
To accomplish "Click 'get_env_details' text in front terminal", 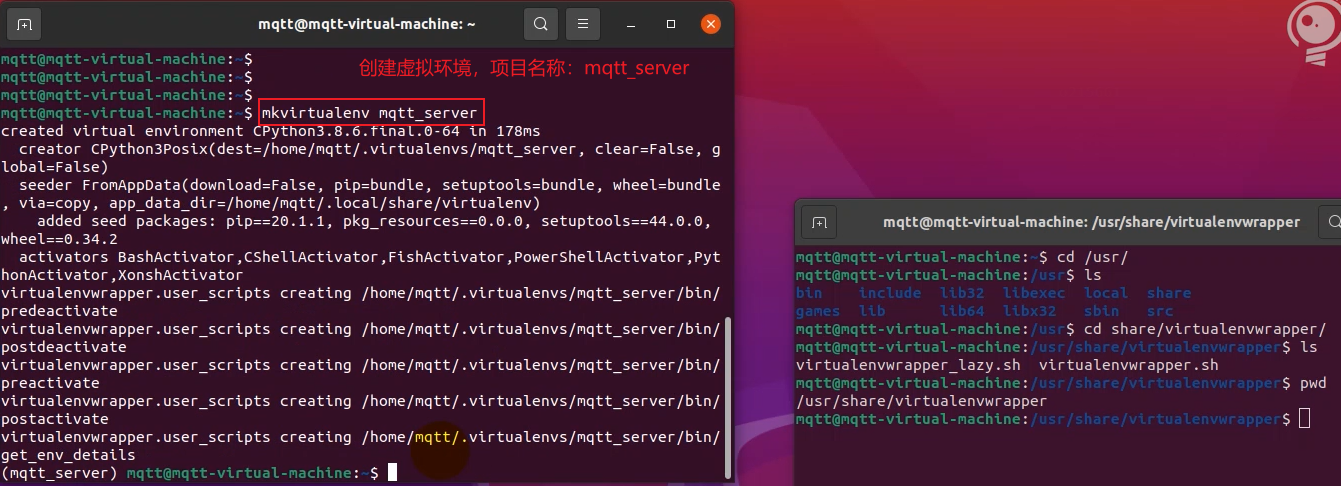I will point(68,455).
